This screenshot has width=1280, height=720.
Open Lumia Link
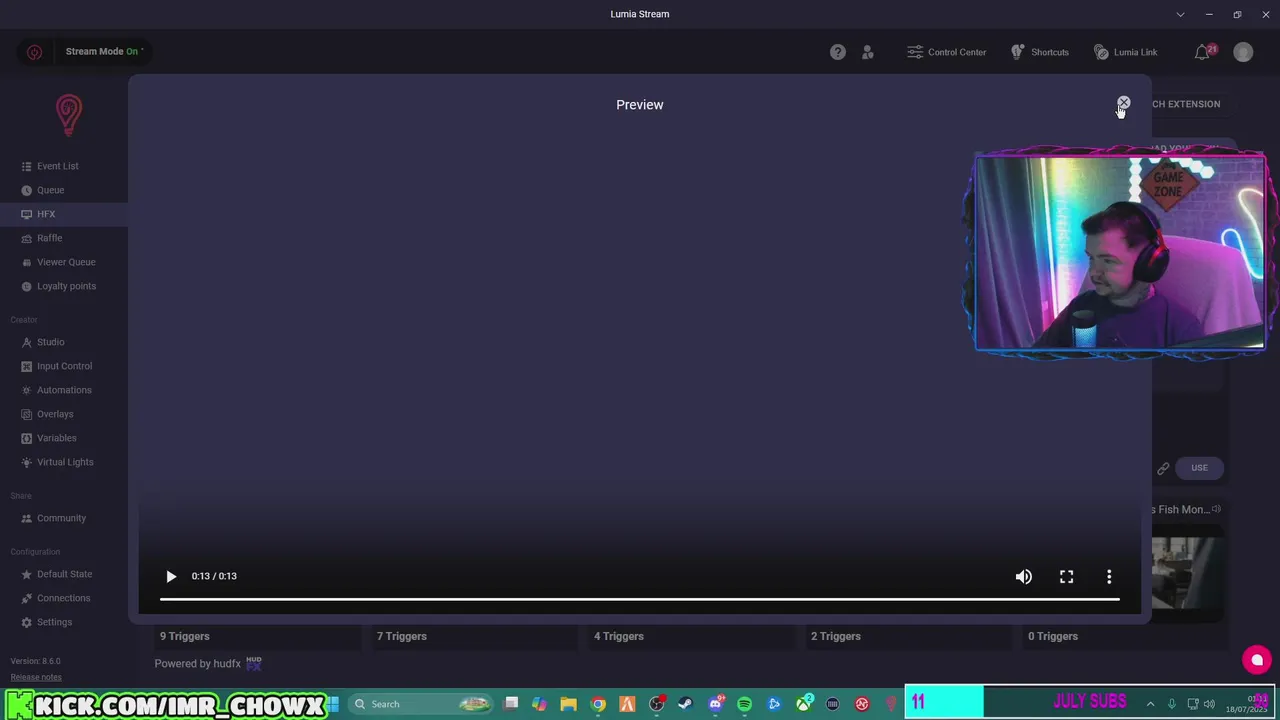[x=1125, y=52]
